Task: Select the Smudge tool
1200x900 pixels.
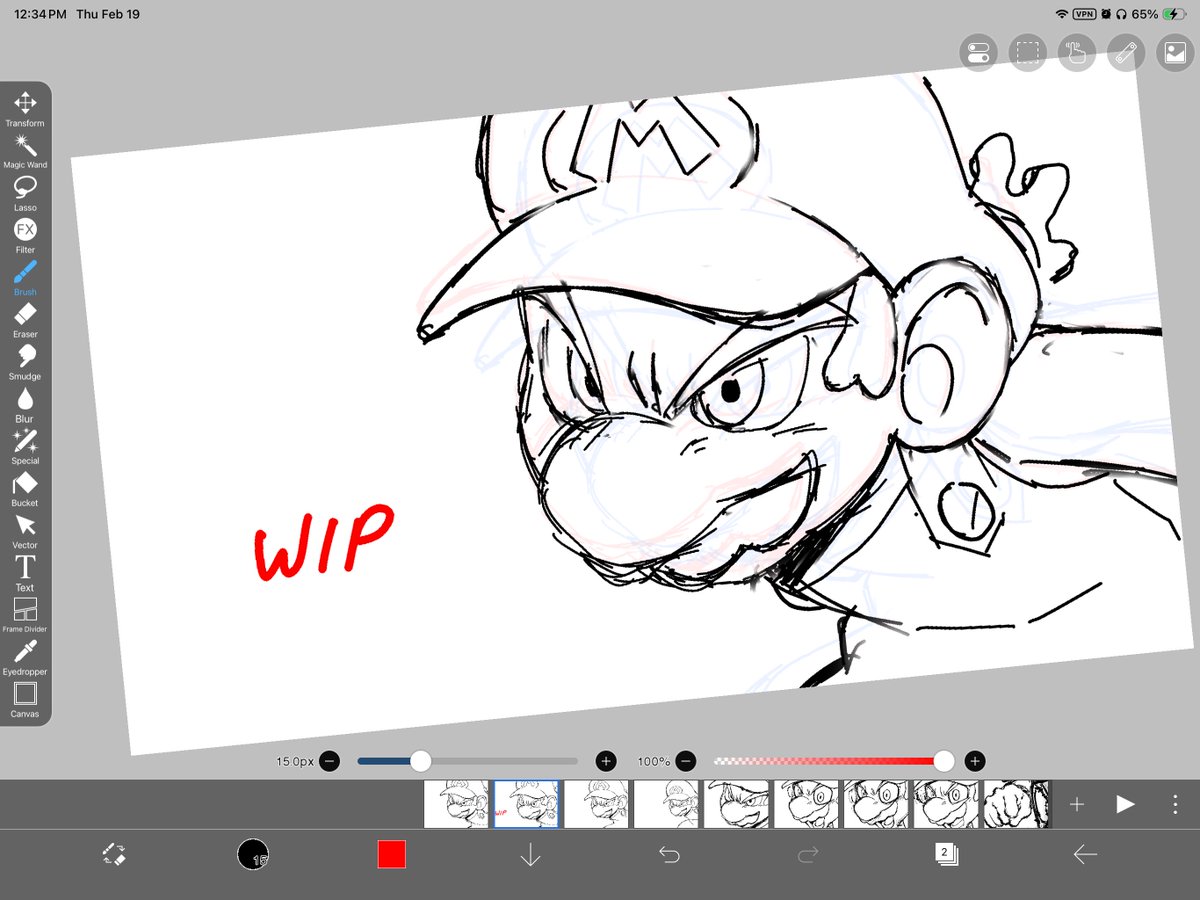Action: [x=25, y=362]
